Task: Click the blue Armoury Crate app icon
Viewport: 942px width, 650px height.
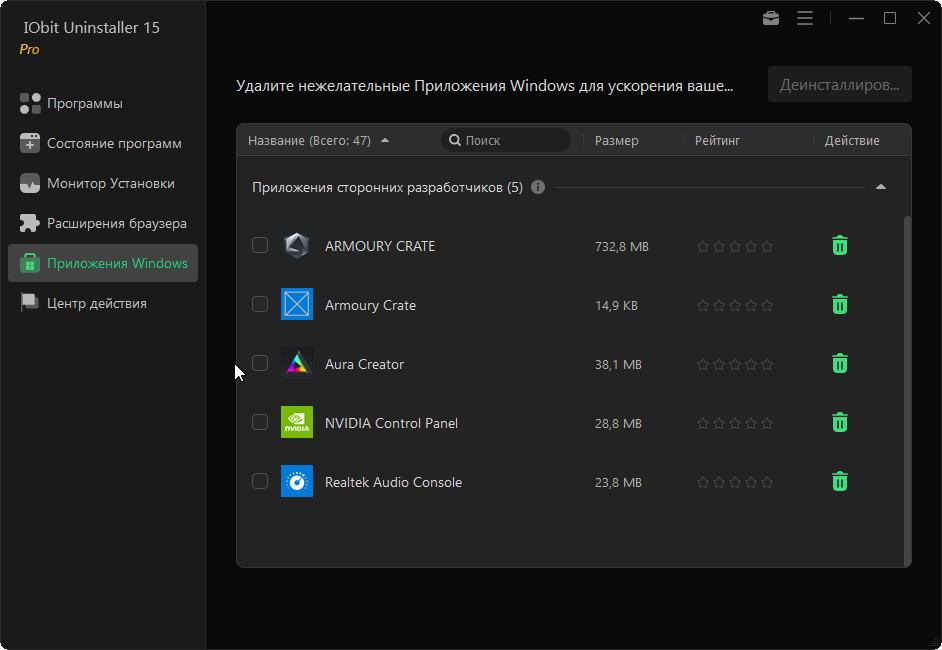Action: pyautogui.click(x=297, y=305)
